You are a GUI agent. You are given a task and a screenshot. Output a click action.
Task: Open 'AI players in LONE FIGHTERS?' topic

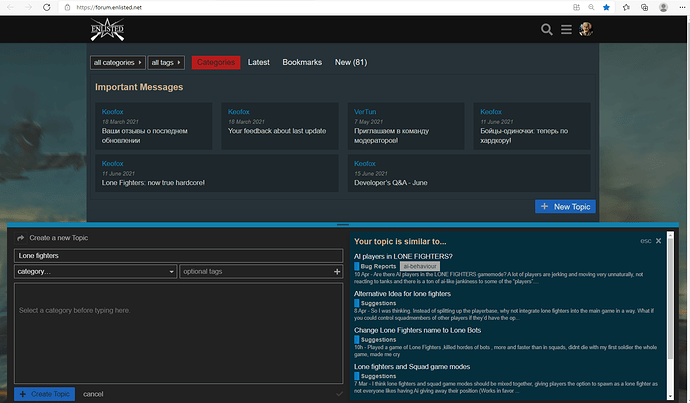point(403,256)
